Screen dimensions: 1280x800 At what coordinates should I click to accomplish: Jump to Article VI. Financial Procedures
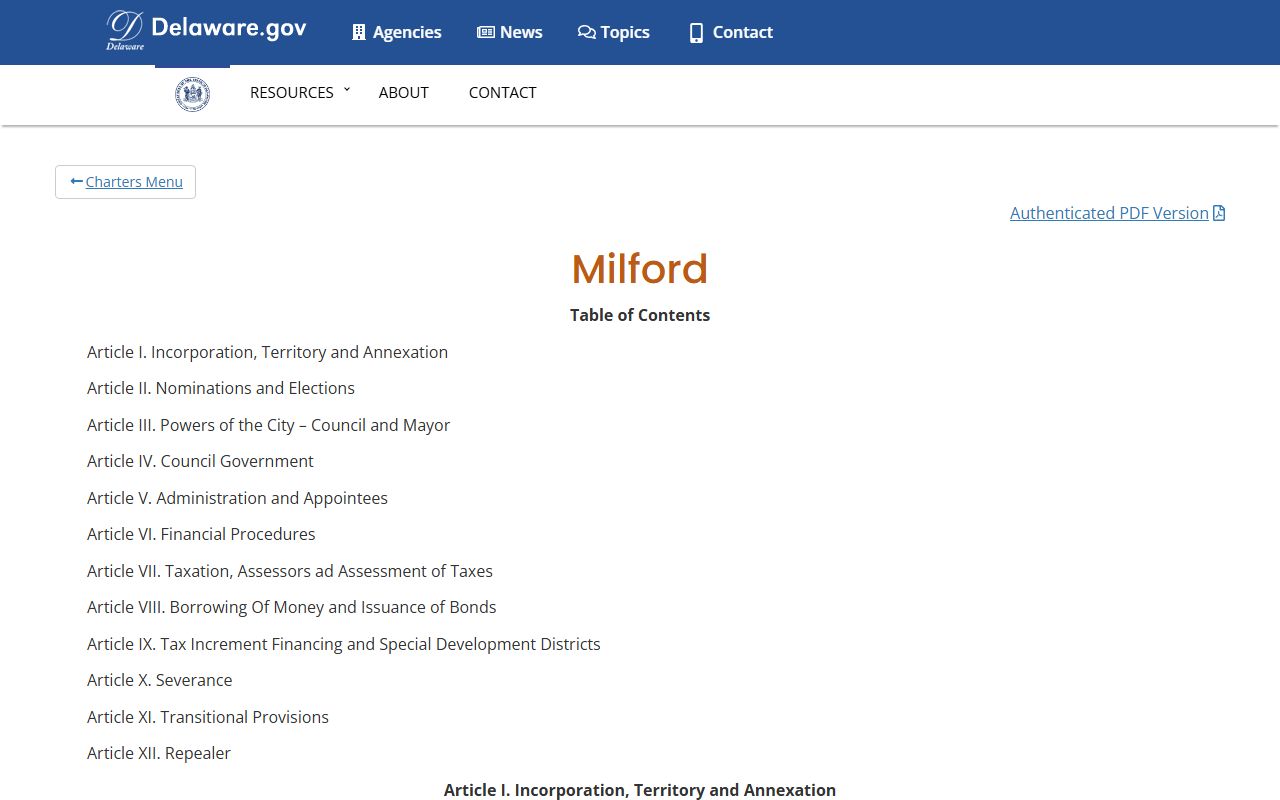pyautogui.click(x=201, y=534)
